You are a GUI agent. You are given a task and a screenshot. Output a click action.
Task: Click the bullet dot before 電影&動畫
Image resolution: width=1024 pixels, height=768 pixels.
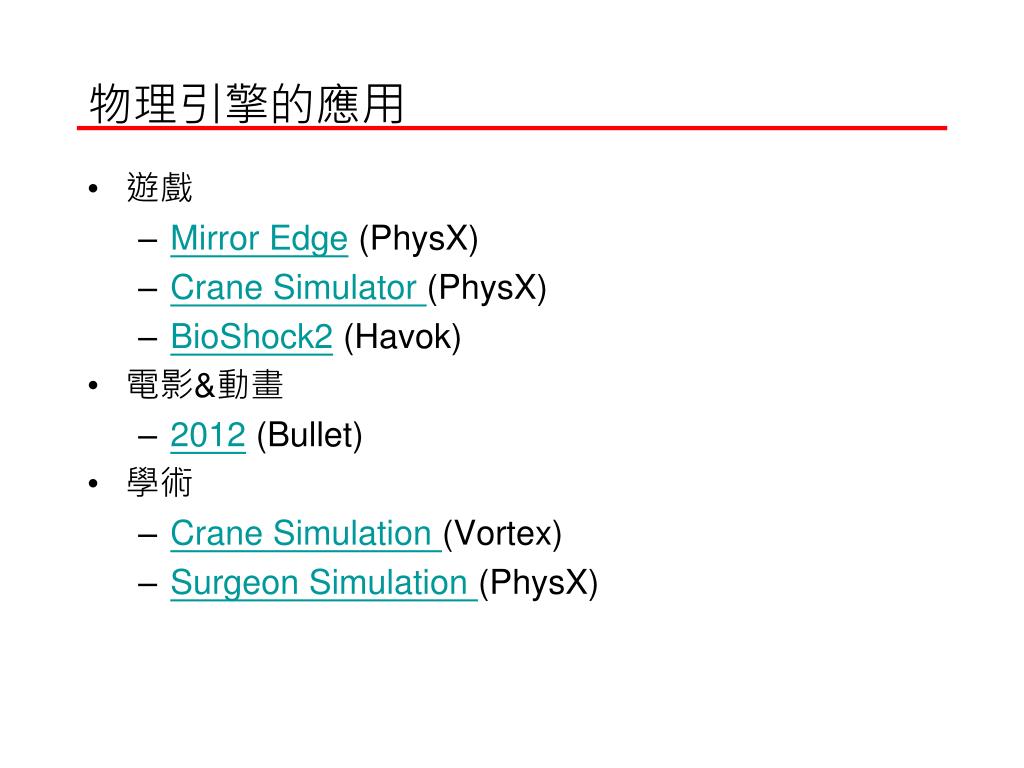pyautogui.click(x=93, y=386)
